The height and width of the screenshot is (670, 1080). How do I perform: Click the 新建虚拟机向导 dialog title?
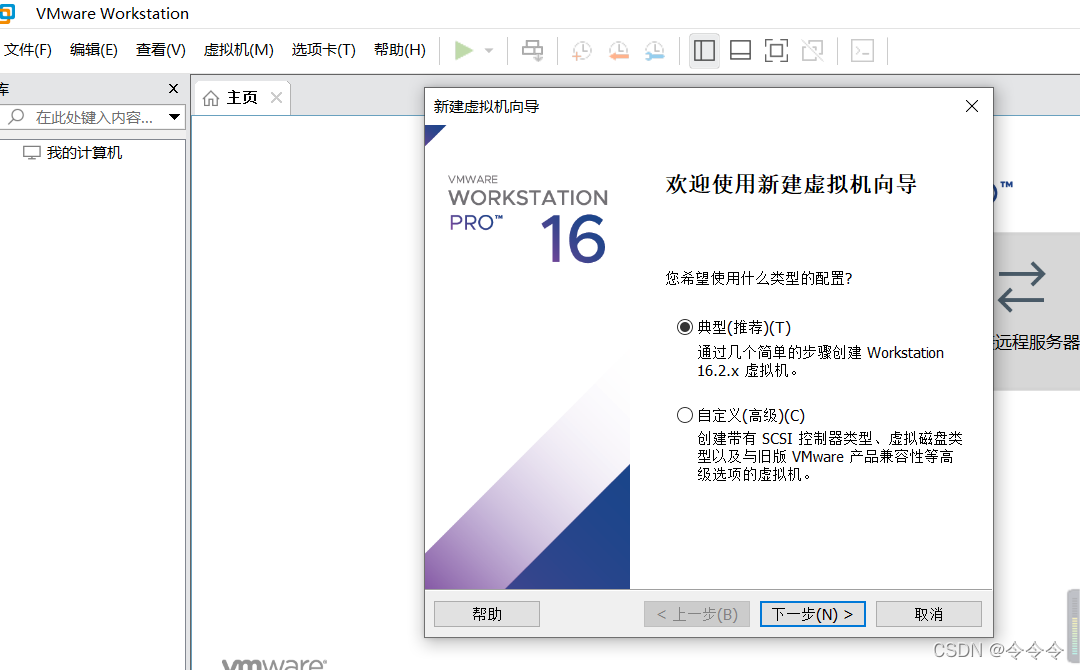pos(486,107)
